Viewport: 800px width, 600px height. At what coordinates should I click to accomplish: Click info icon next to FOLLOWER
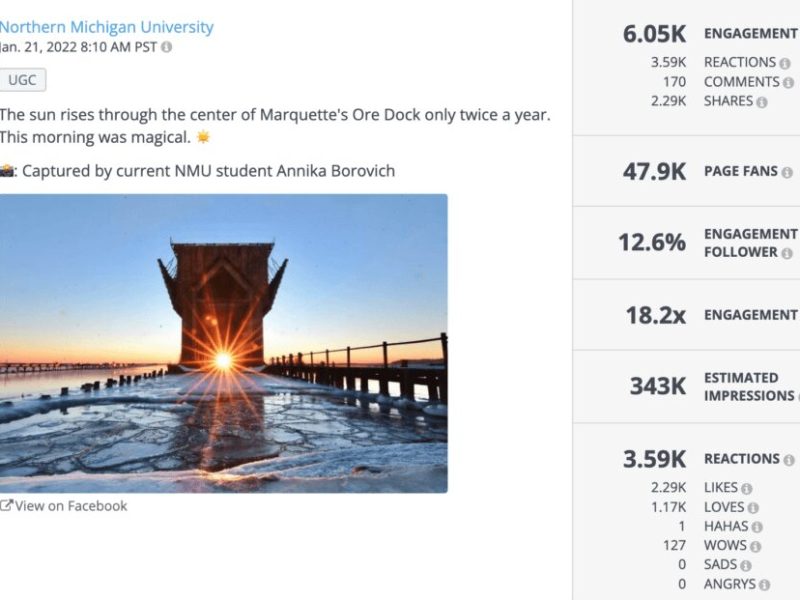click(x=787, y=253)
